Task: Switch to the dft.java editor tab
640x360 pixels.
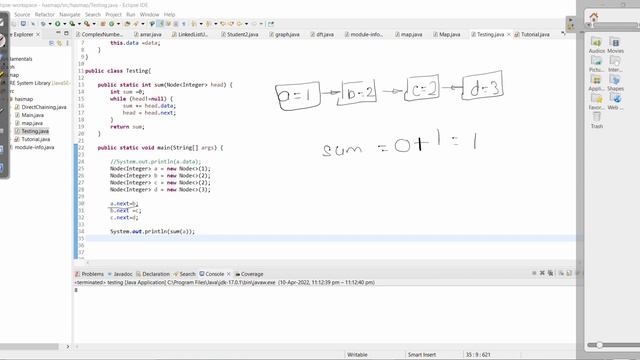Action: (x=322, y=34)
